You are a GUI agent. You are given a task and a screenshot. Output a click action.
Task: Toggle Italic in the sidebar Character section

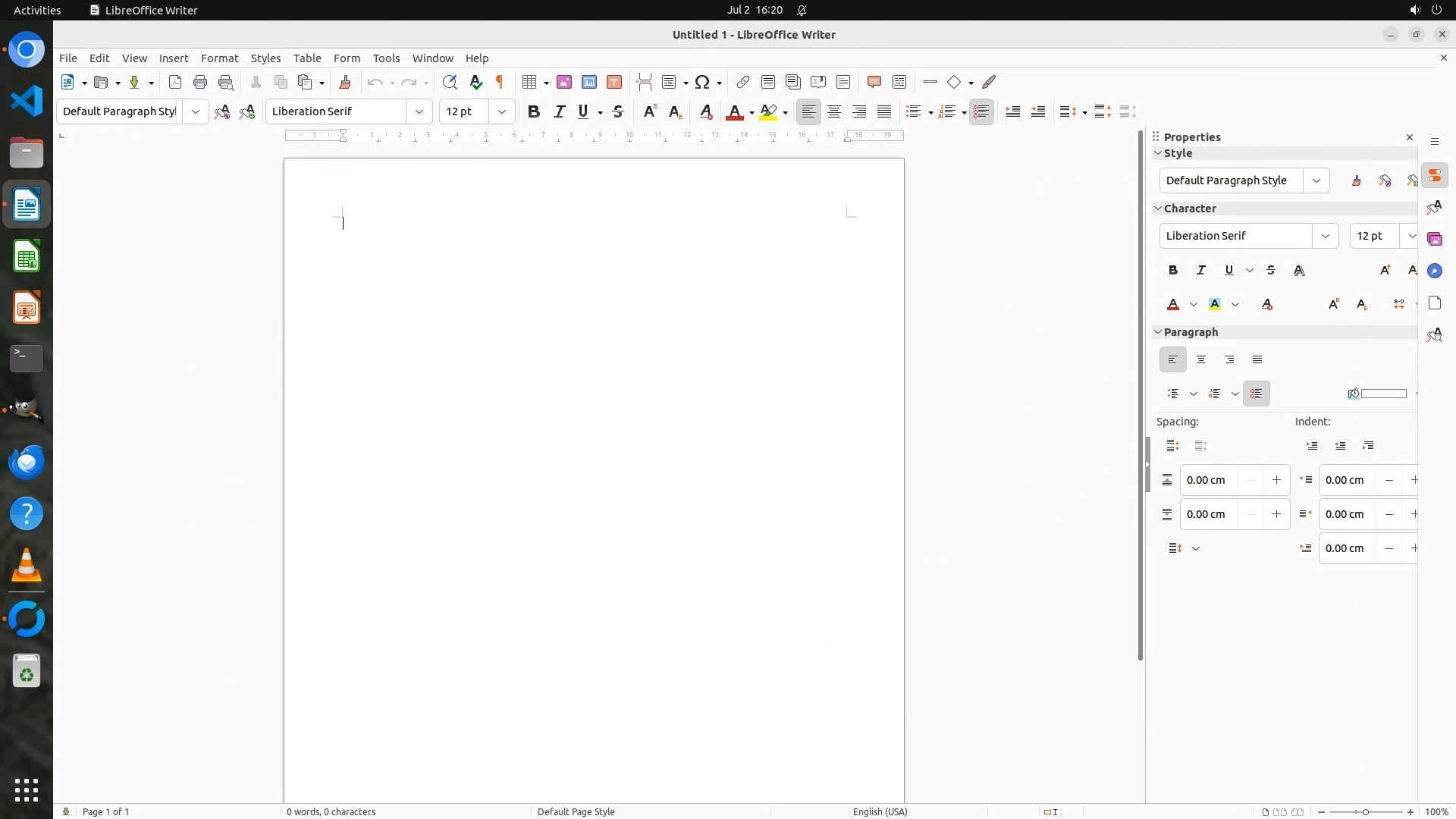pos(1201,270)
